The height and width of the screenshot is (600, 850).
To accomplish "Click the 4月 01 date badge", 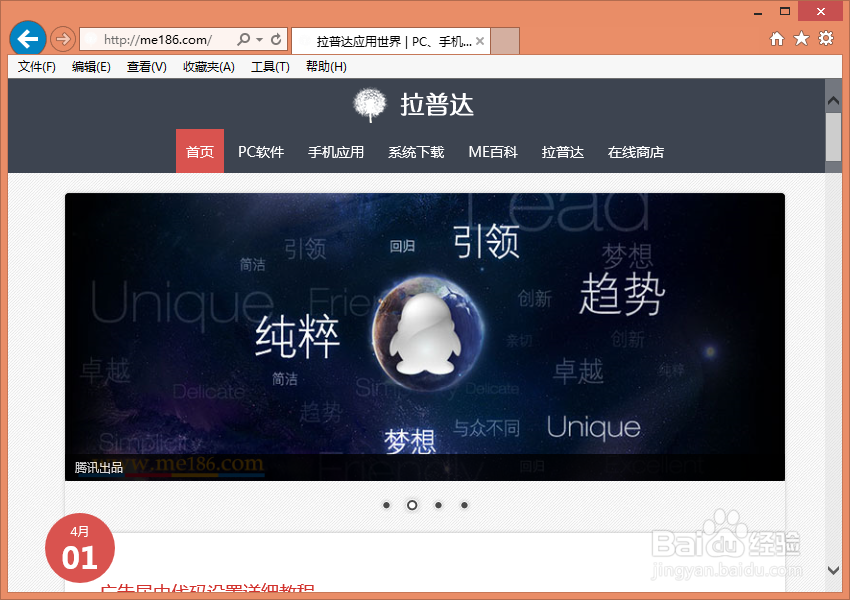I will [80, 548].
